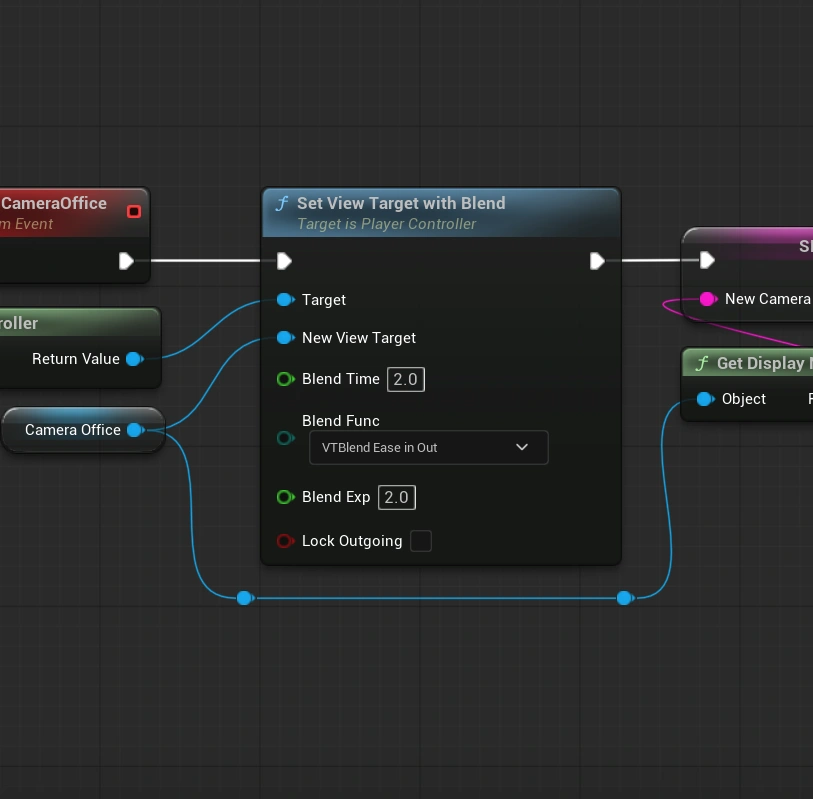Viewport: 813px width, 799px height.
Task: Click Set View Target execution output pin
Action: coord(597,261)
